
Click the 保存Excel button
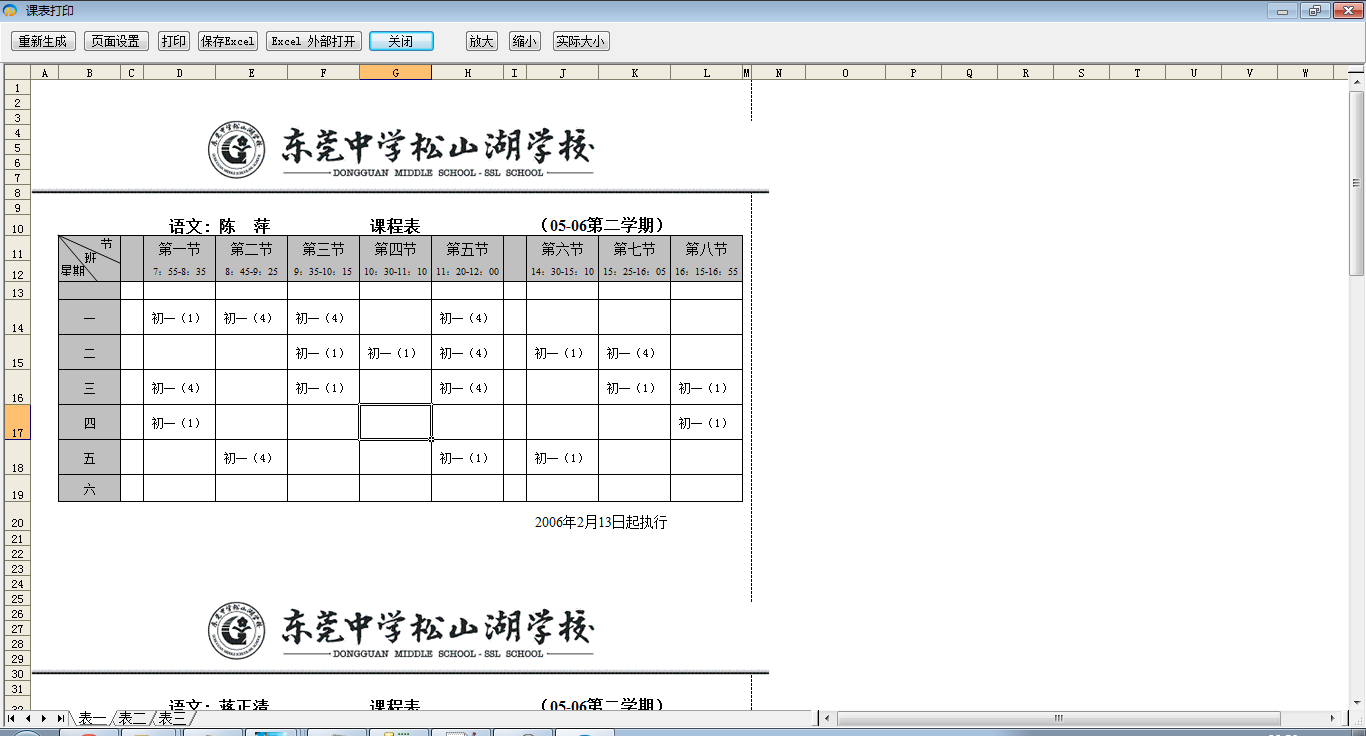coord(228,41)
